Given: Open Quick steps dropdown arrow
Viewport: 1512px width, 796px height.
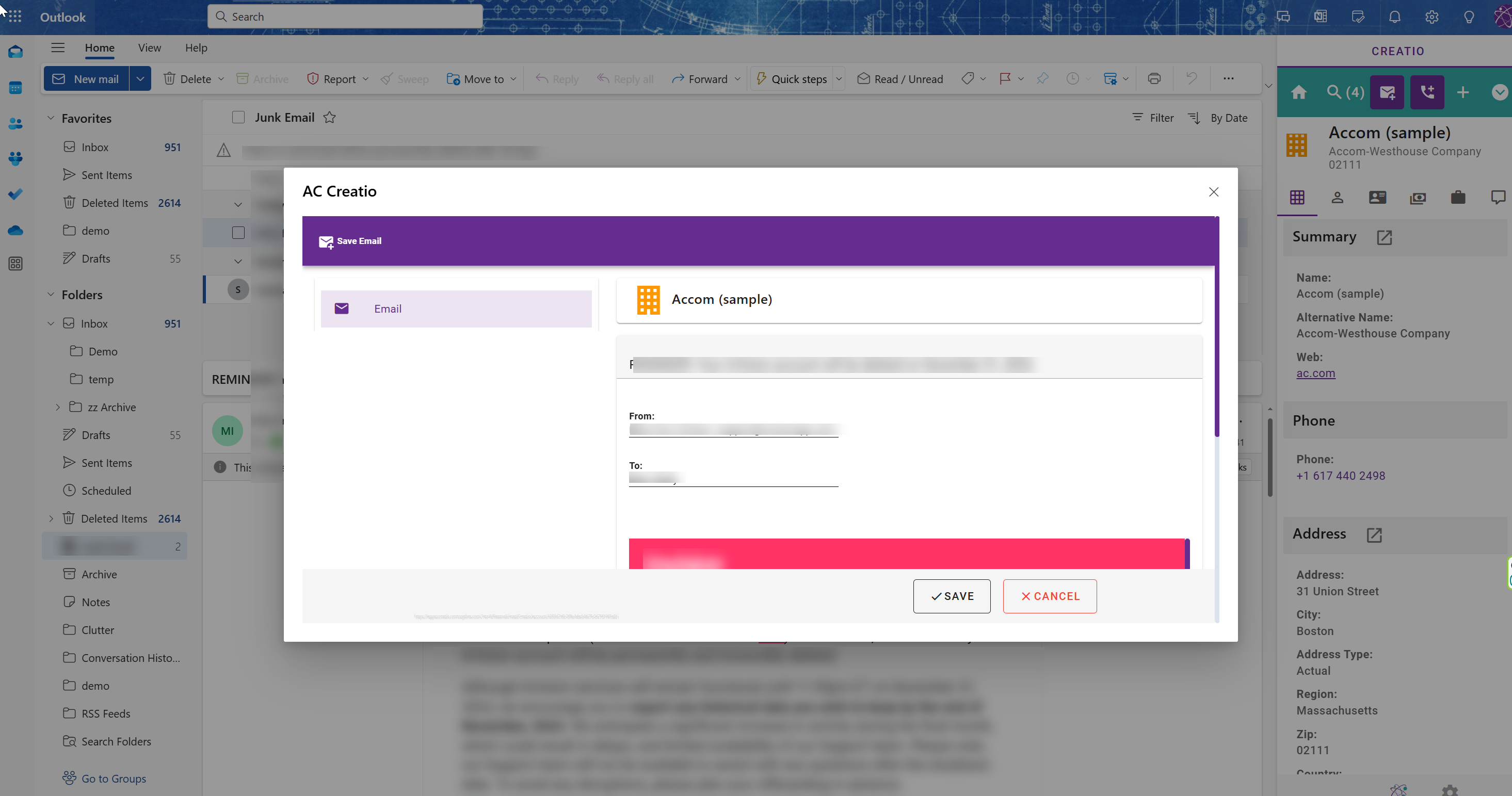Looking at the screenshot, I should (x=839, y=78).
